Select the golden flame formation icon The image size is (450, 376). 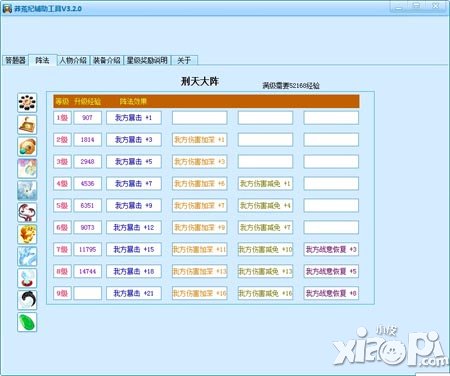[27, 234]
